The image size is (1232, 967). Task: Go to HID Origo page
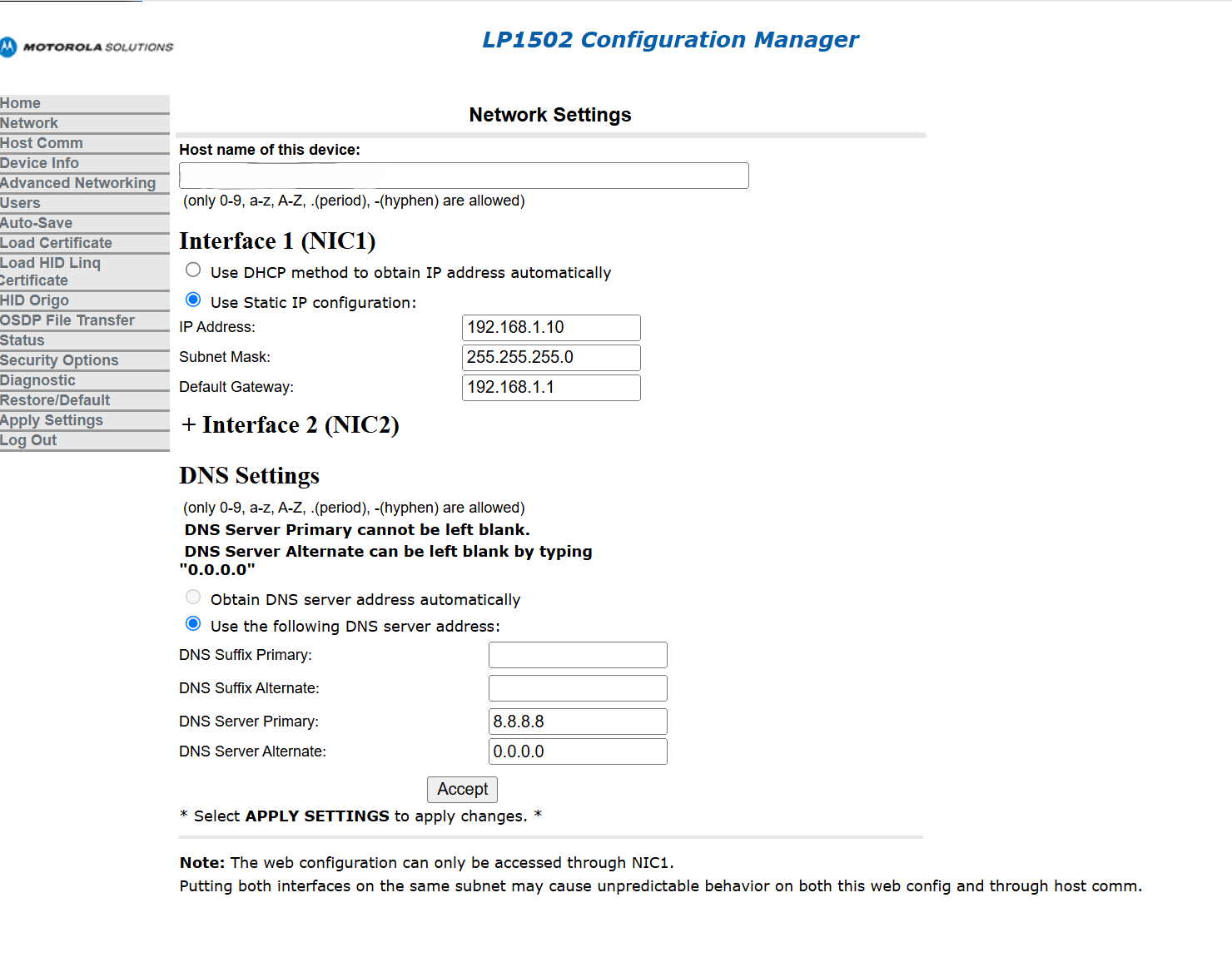[x=34, y=300]
